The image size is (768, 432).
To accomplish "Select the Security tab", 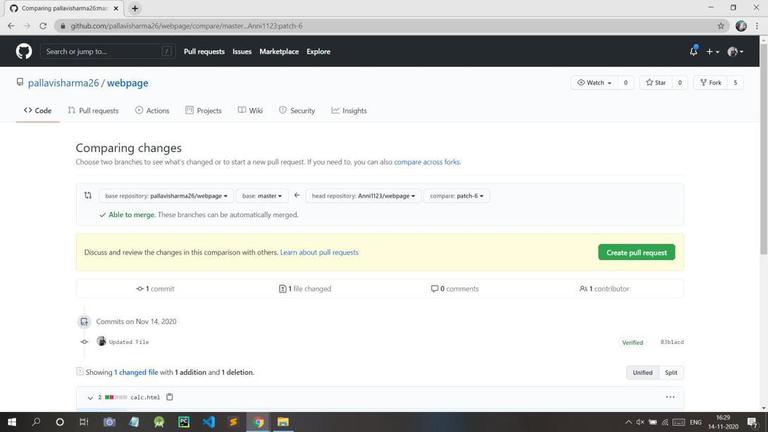I will 297,111.
